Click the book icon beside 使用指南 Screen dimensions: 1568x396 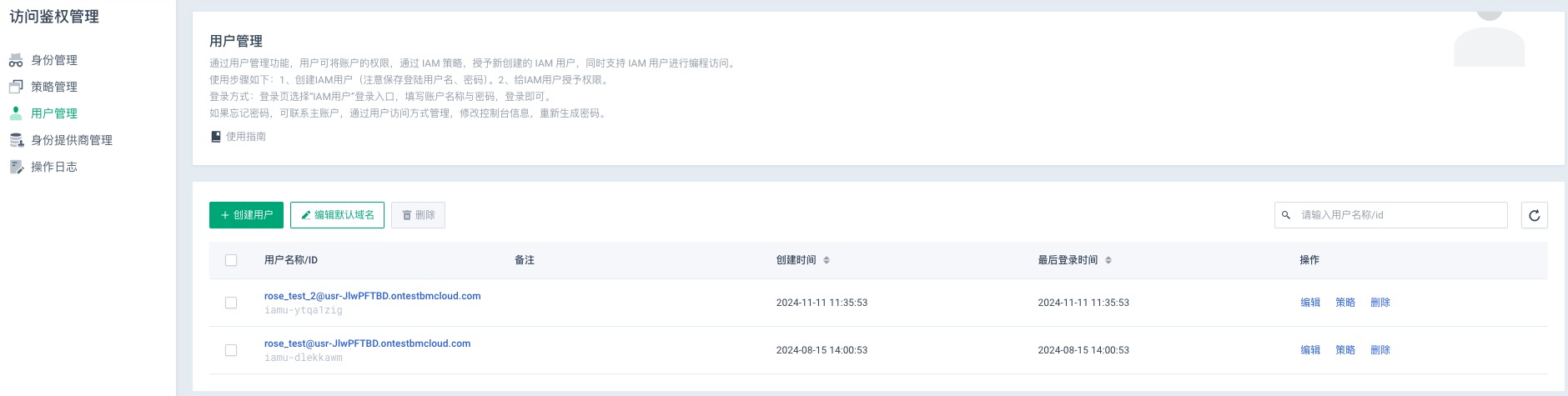coord(216,137)
